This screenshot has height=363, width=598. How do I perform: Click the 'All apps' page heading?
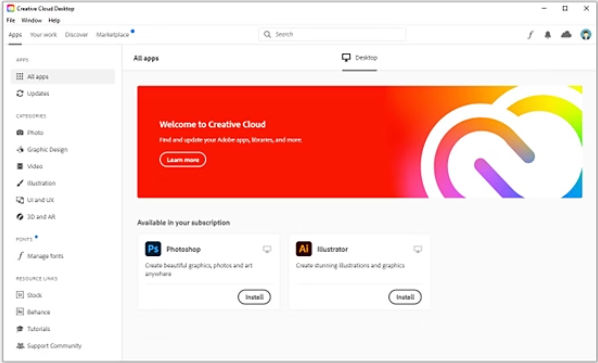(146, 58)
